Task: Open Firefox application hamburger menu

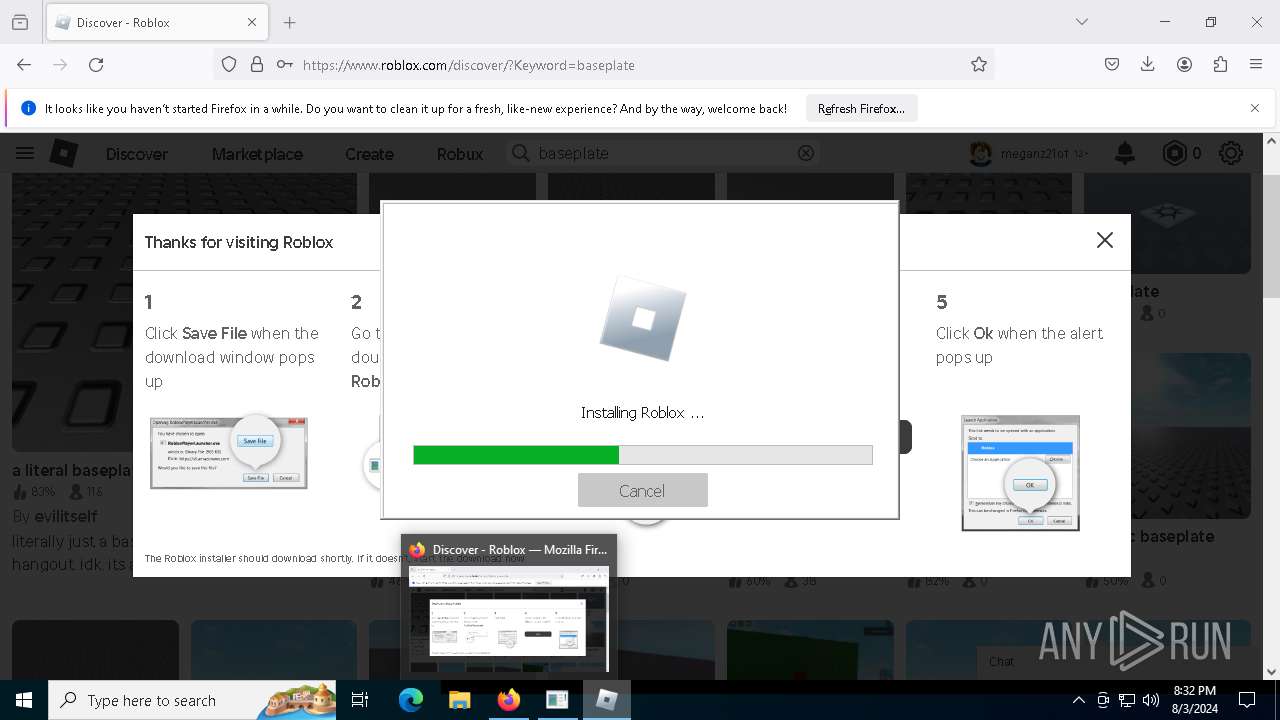Action: click(1256, 64)
